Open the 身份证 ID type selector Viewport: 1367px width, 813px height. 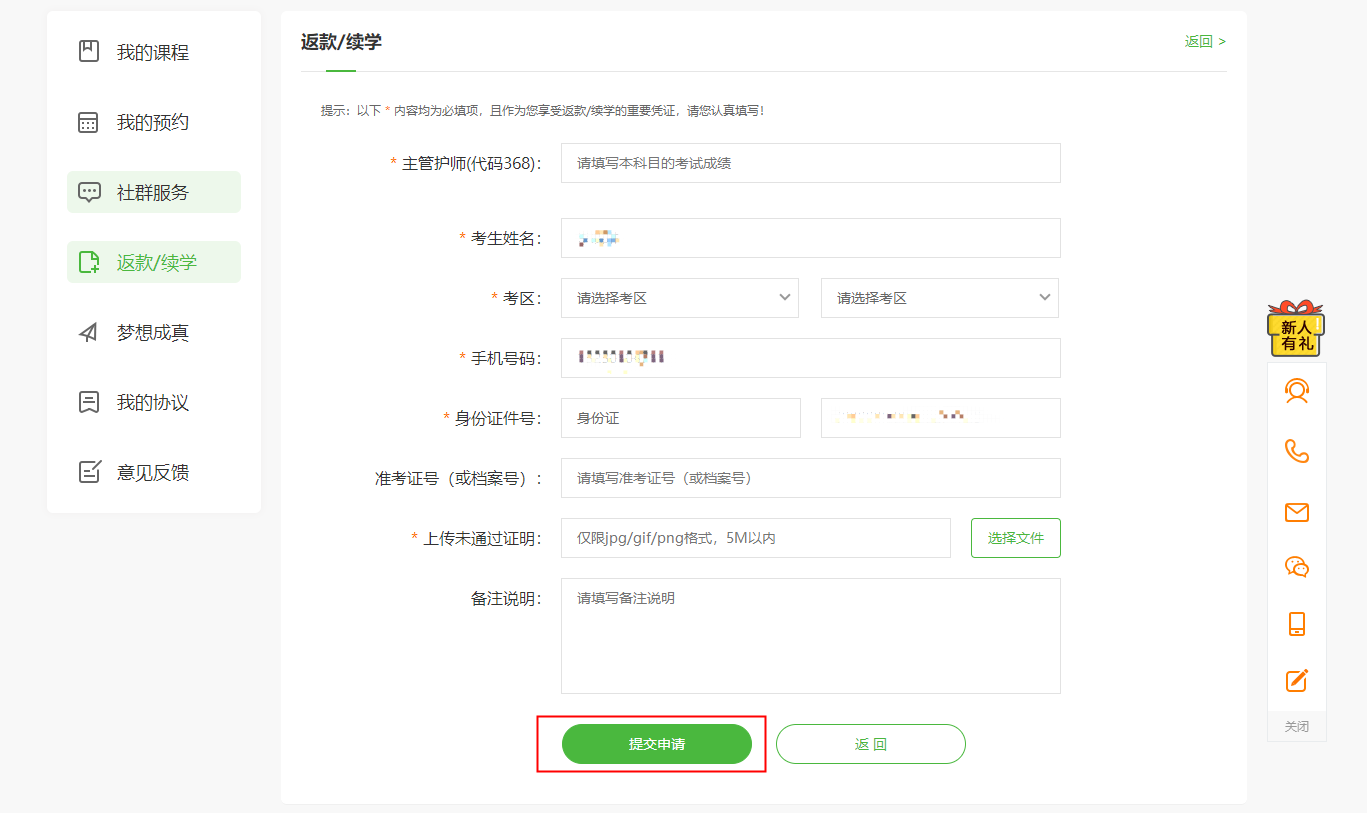tap(680, 418)
